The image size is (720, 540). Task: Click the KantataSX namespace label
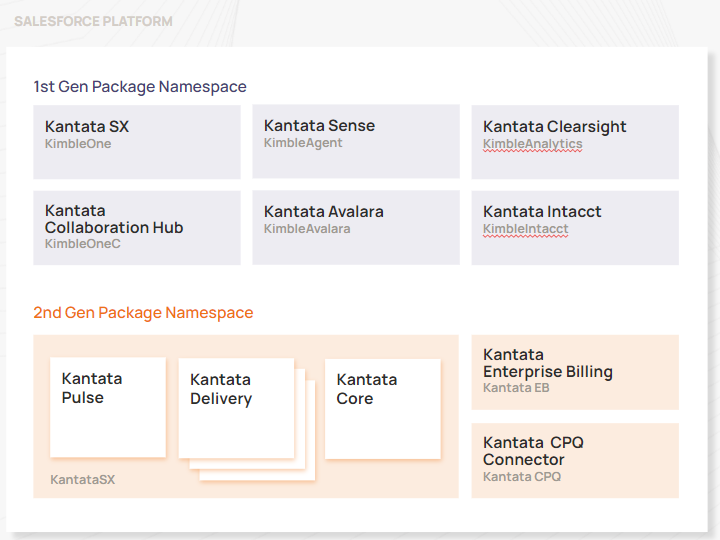82,480
